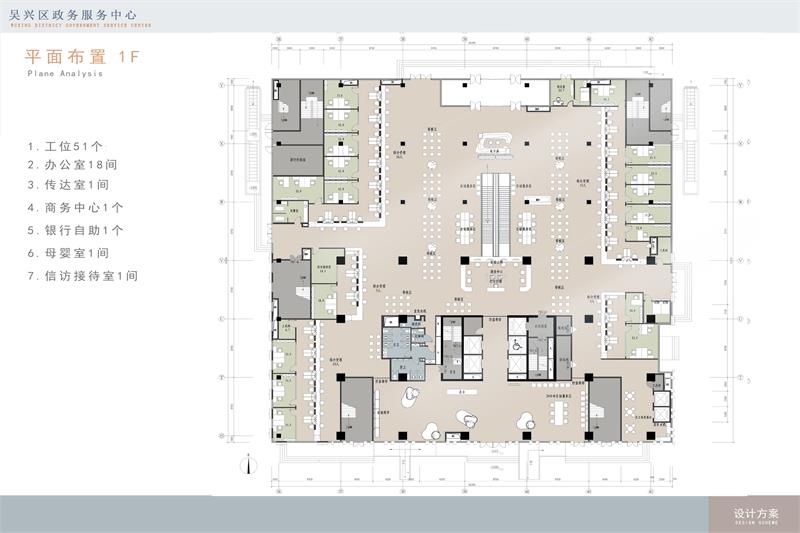Select legend item 信访接待室1间
Screen dimensions: 800x533
pos(83,274)
